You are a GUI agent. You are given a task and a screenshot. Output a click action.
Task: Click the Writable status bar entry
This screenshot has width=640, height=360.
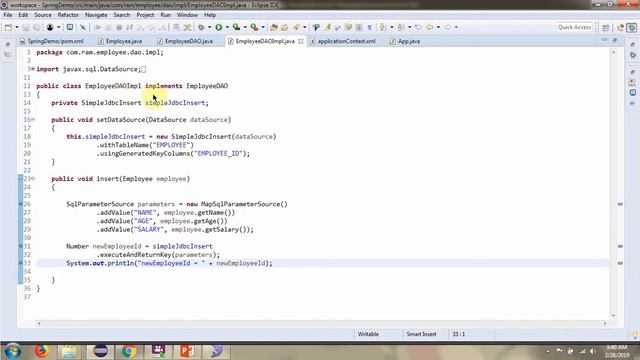[368, 334]
